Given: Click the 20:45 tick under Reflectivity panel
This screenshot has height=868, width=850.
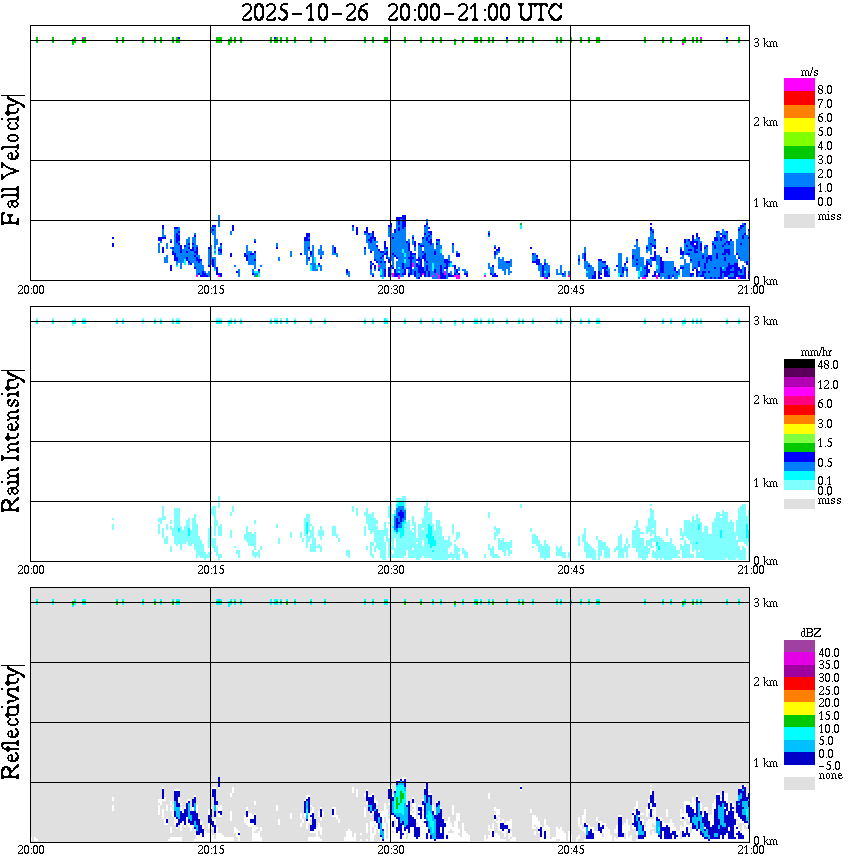Looking at the screenshot, I should (571, 850).
